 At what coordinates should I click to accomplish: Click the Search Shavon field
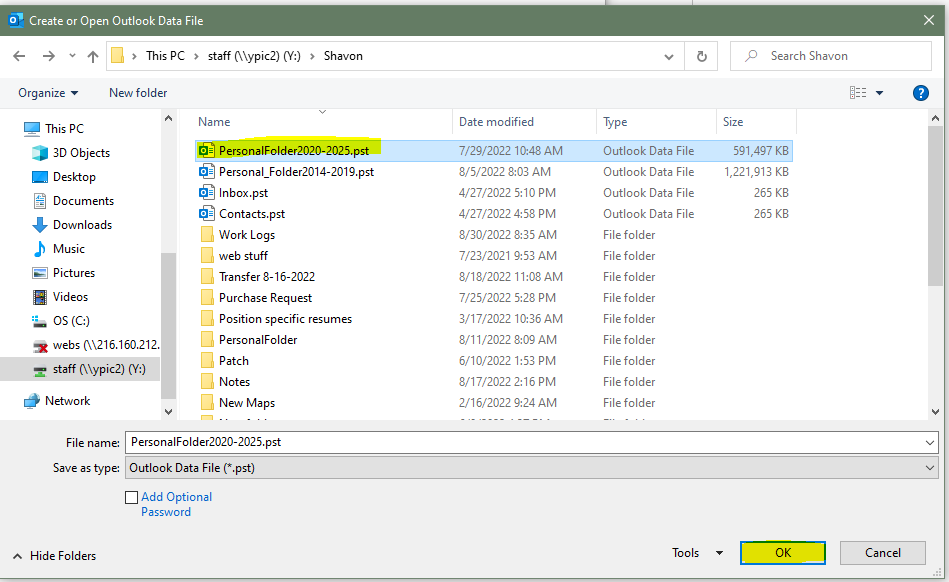830,56
